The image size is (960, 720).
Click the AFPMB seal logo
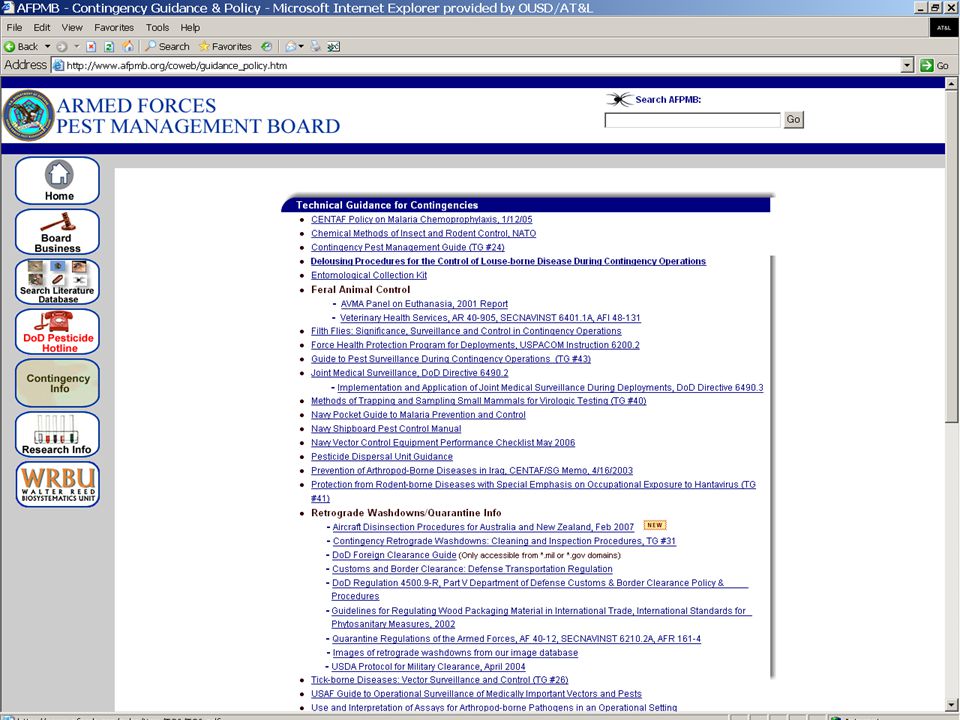(x=28, y=116)
